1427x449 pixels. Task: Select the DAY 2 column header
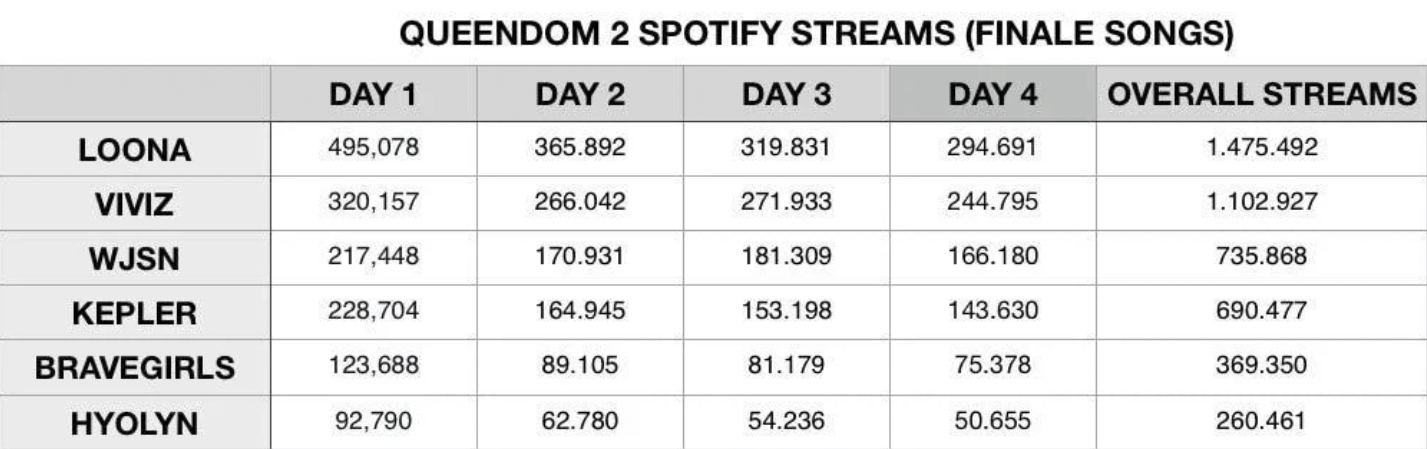pyautogui.click(x=580, y=96)
